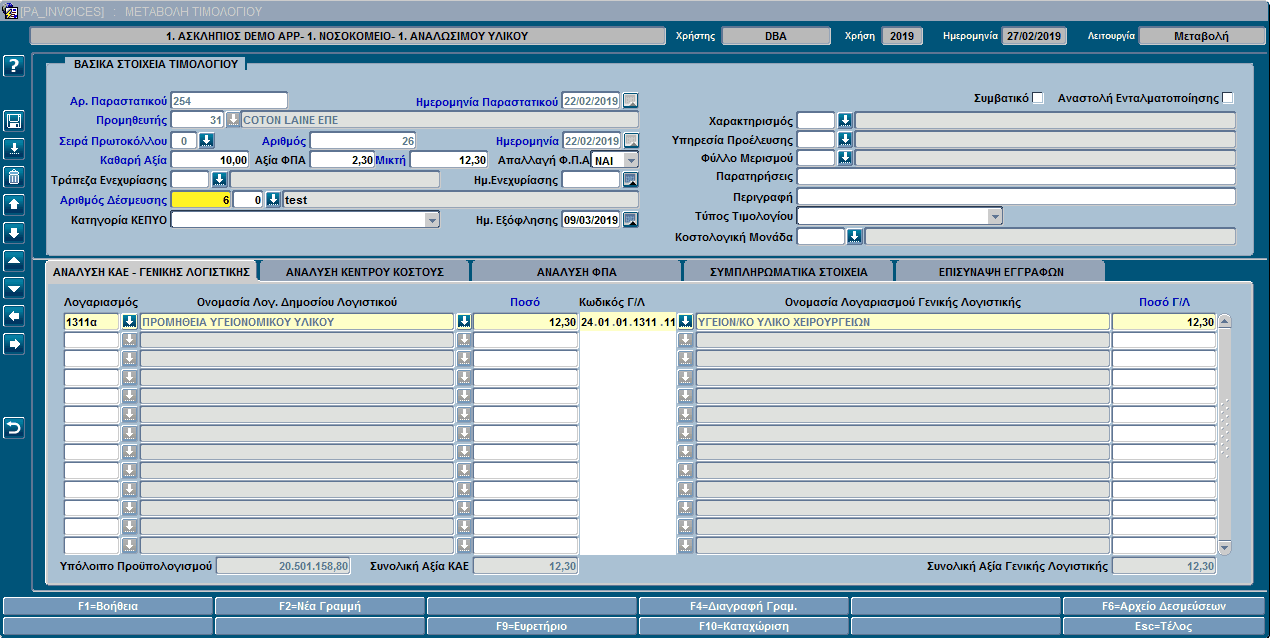Click Αξία ΦΠΑ field 2,30
The width and height of the screenshot is (1270, 638).
(342, 160)
